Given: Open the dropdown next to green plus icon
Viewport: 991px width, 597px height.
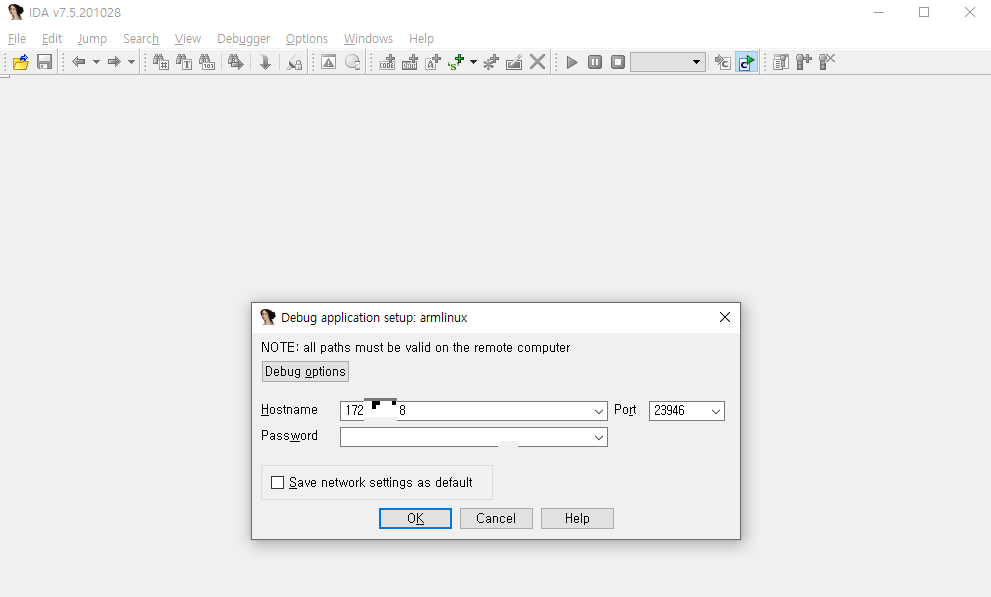Looking at the screenshot, I should [473, 62].
